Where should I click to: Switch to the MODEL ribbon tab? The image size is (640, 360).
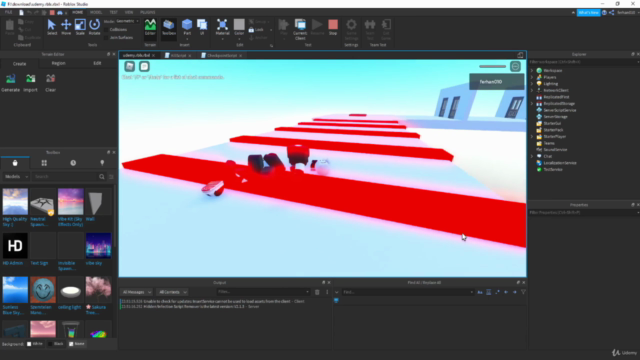pyautogui.click(x=96, y=13)
